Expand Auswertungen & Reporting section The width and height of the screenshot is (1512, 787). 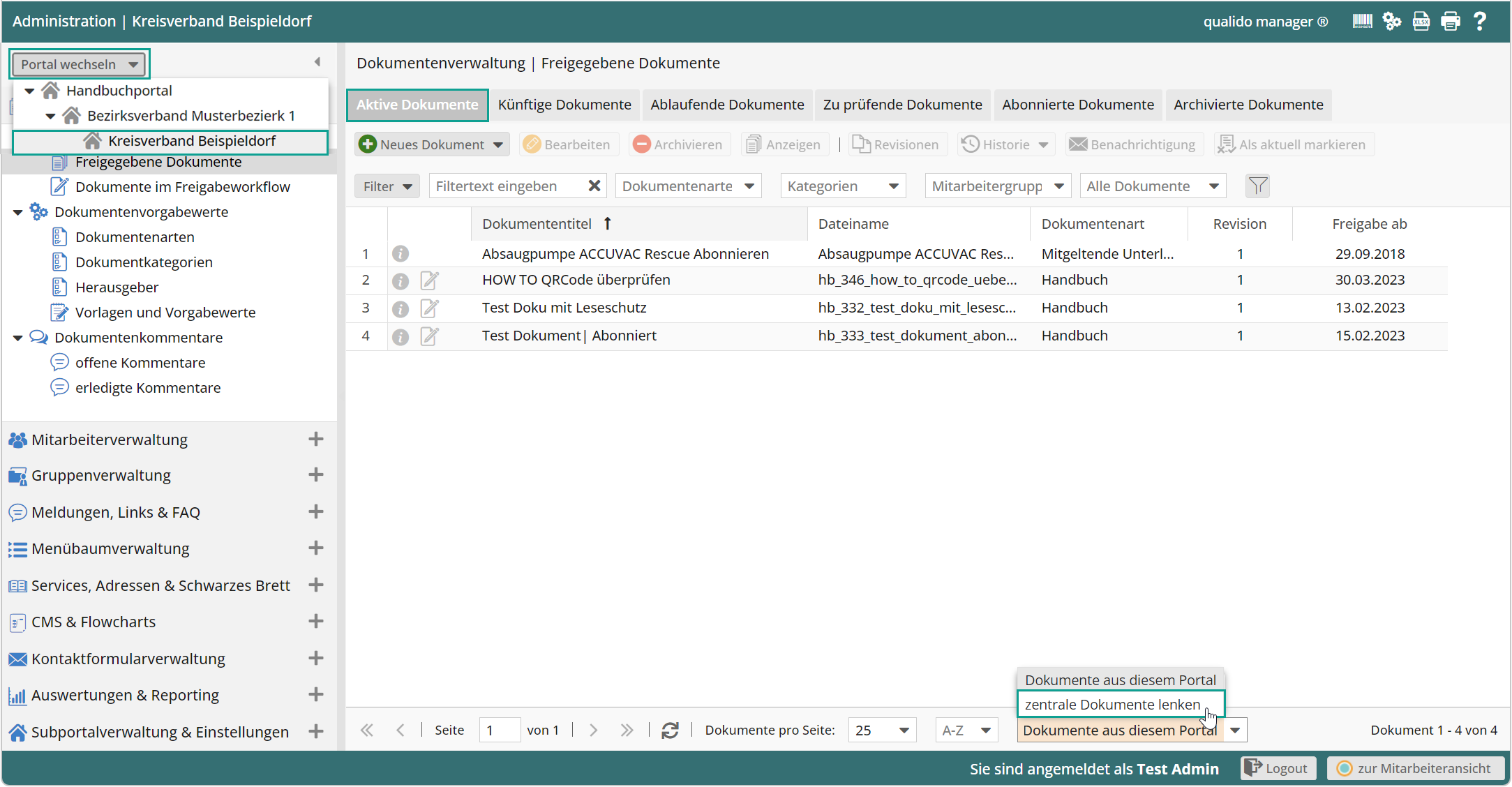tap(316, 695)
